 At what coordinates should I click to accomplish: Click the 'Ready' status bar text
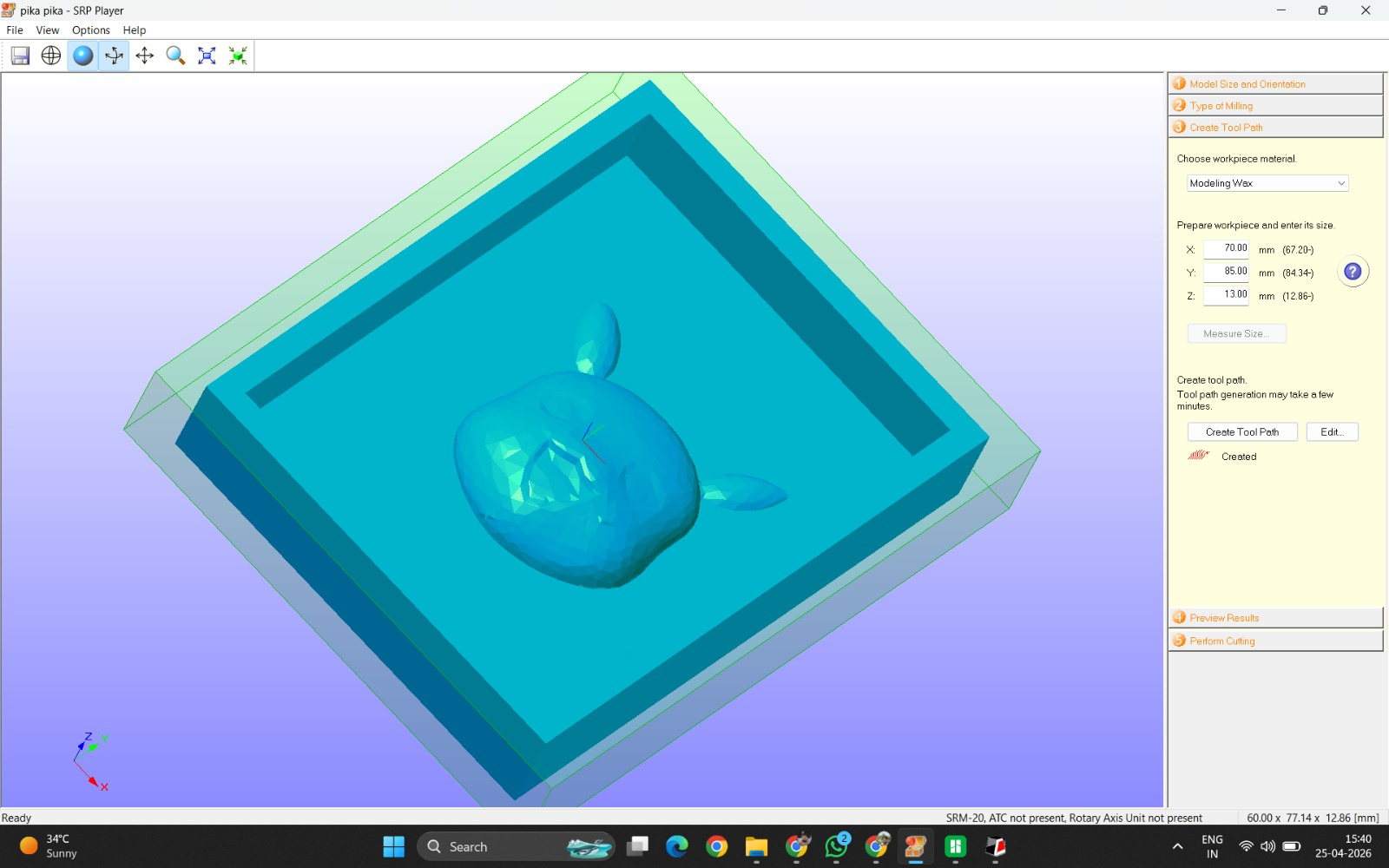coord(16,818)
